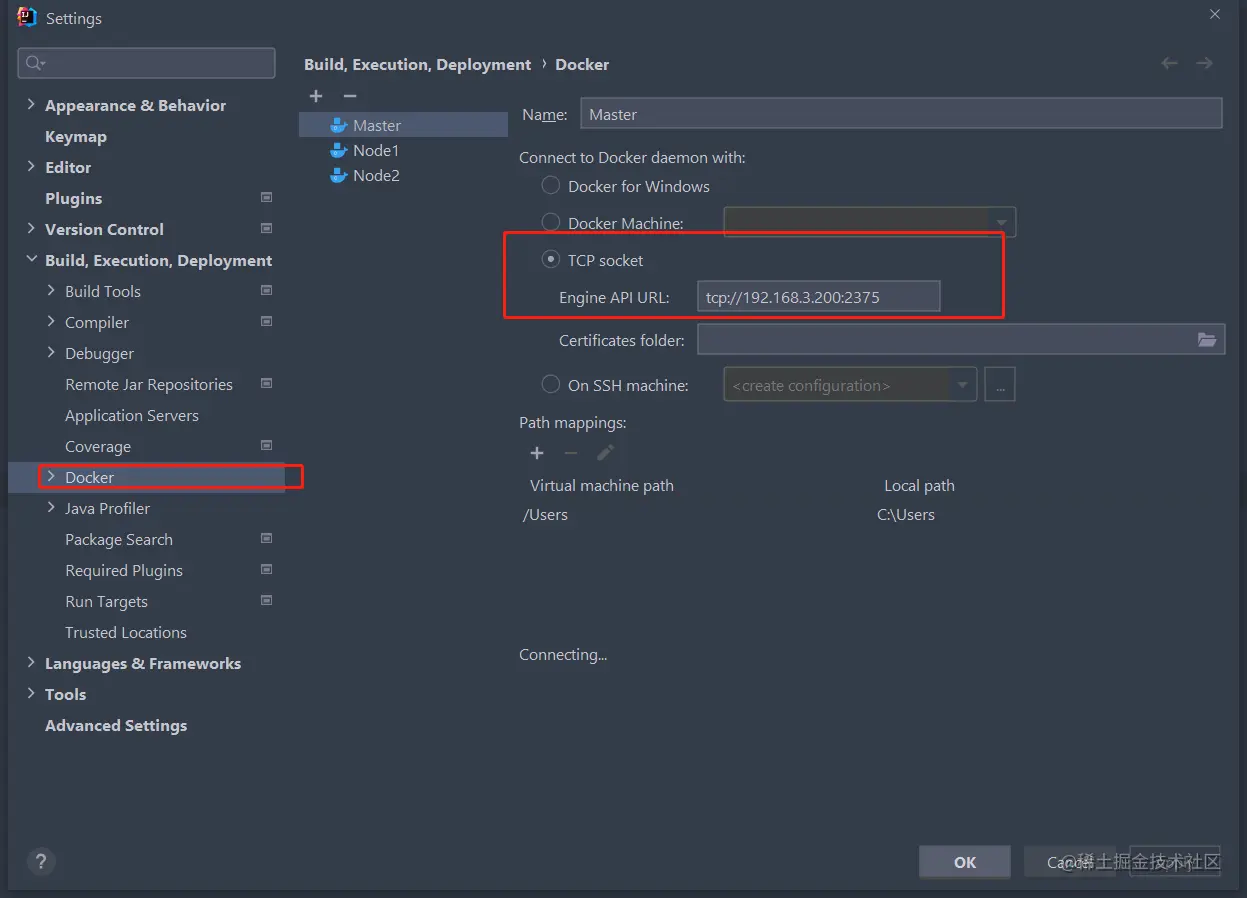1247x898 pixels.
Task: Select Docker for Windows option
Action: (x=550, y=186)
